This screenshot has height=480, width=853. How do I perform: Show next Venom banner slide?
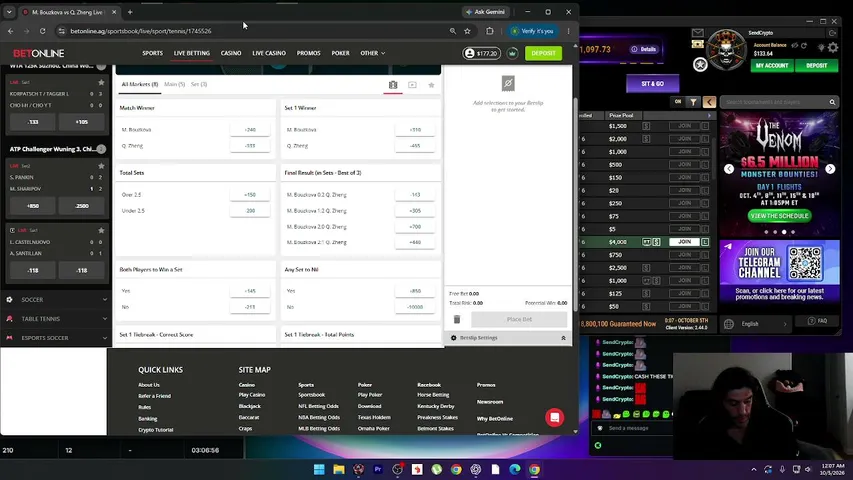830,169
